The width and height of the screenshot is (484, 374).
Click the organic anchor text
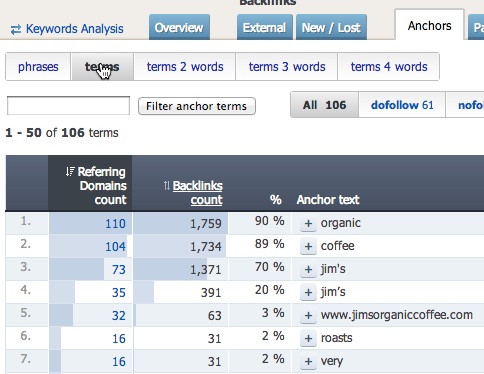[x=340, y=223]
